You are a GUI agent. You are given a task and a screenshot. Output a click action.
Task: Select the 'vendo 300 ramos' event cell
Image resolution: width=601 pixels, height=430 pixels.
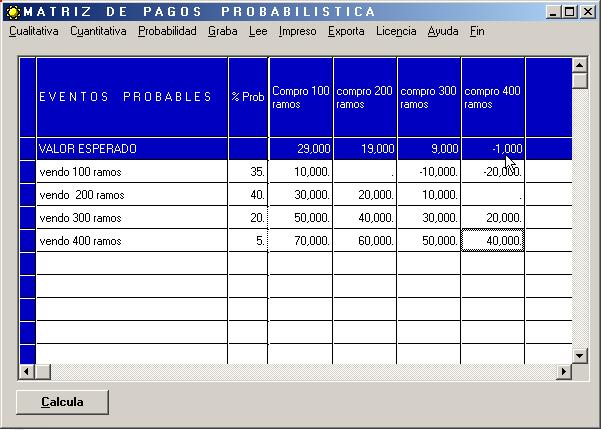(132, 218)
